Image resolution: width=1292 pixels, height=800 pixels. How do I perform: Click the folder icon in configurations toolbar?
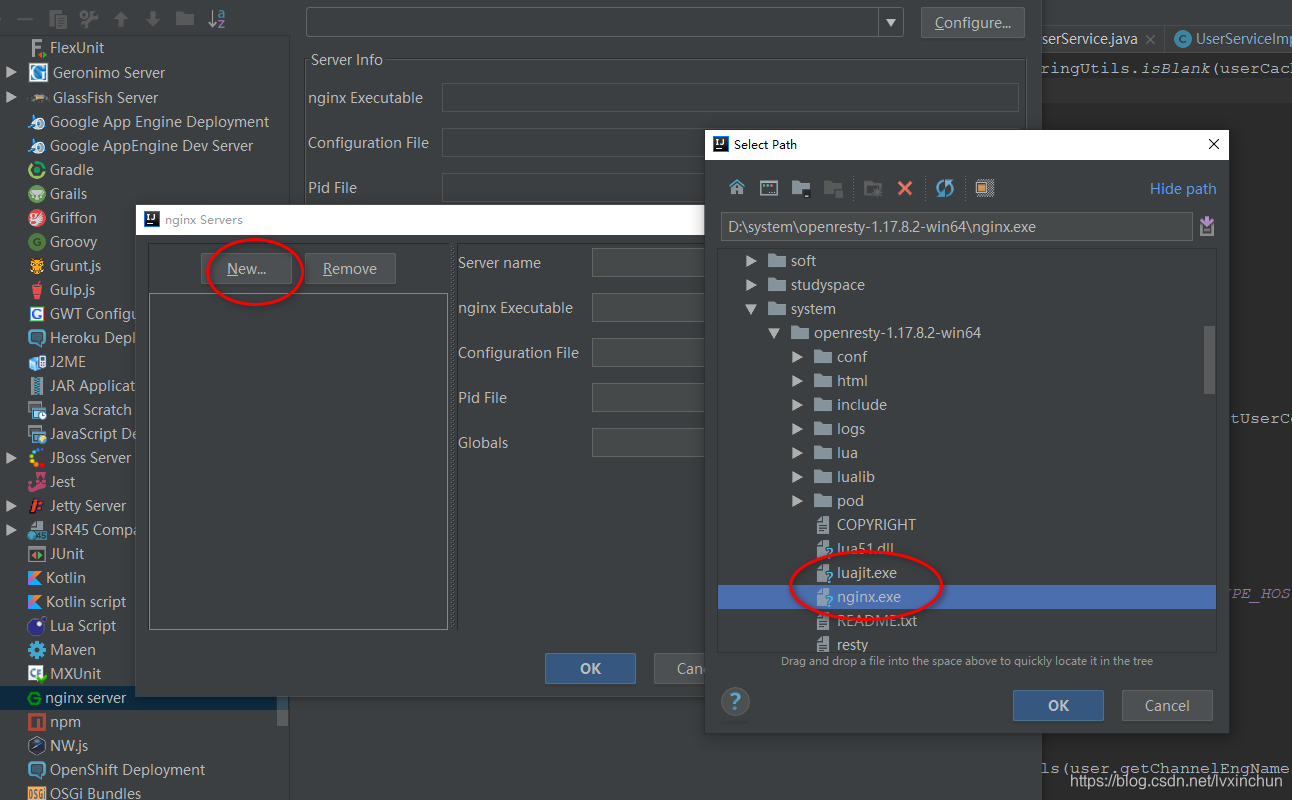pos(185,18)
